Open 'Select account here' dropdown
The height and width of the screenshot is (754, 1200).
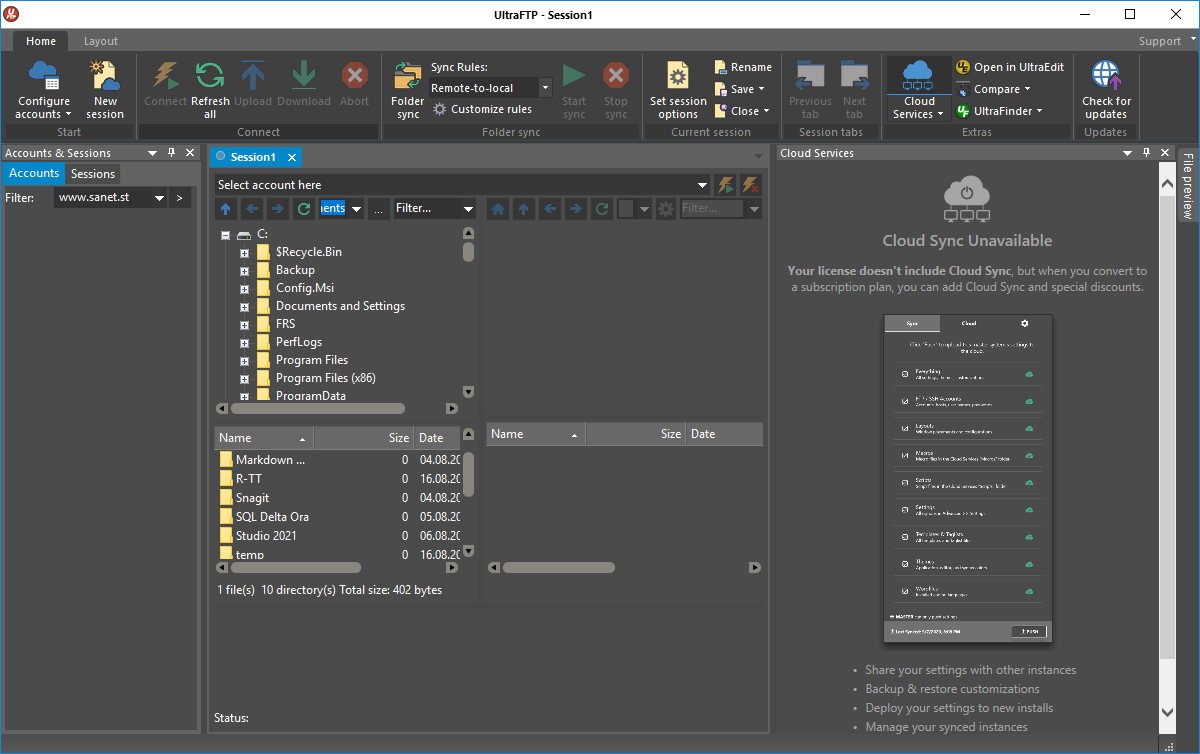[703, 185]
